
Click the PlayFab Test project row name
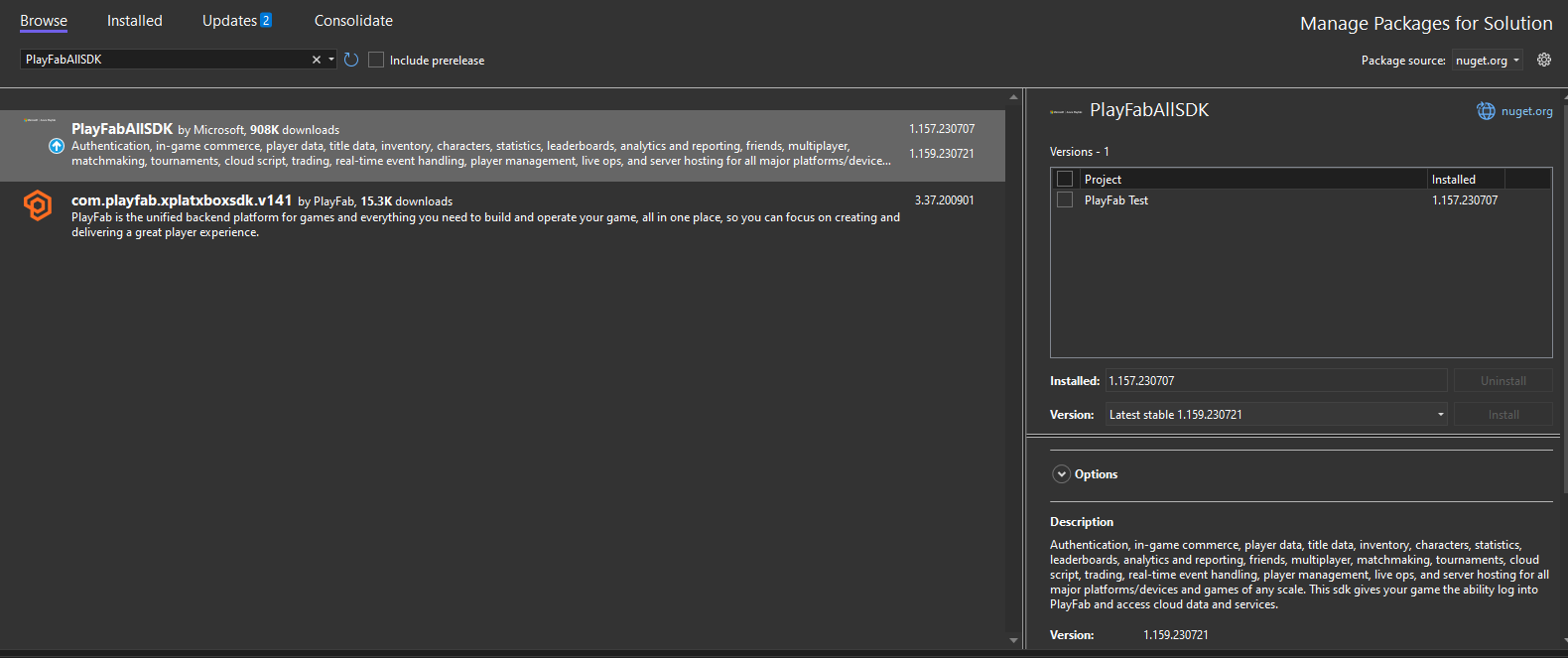(x=1115, y=200)
